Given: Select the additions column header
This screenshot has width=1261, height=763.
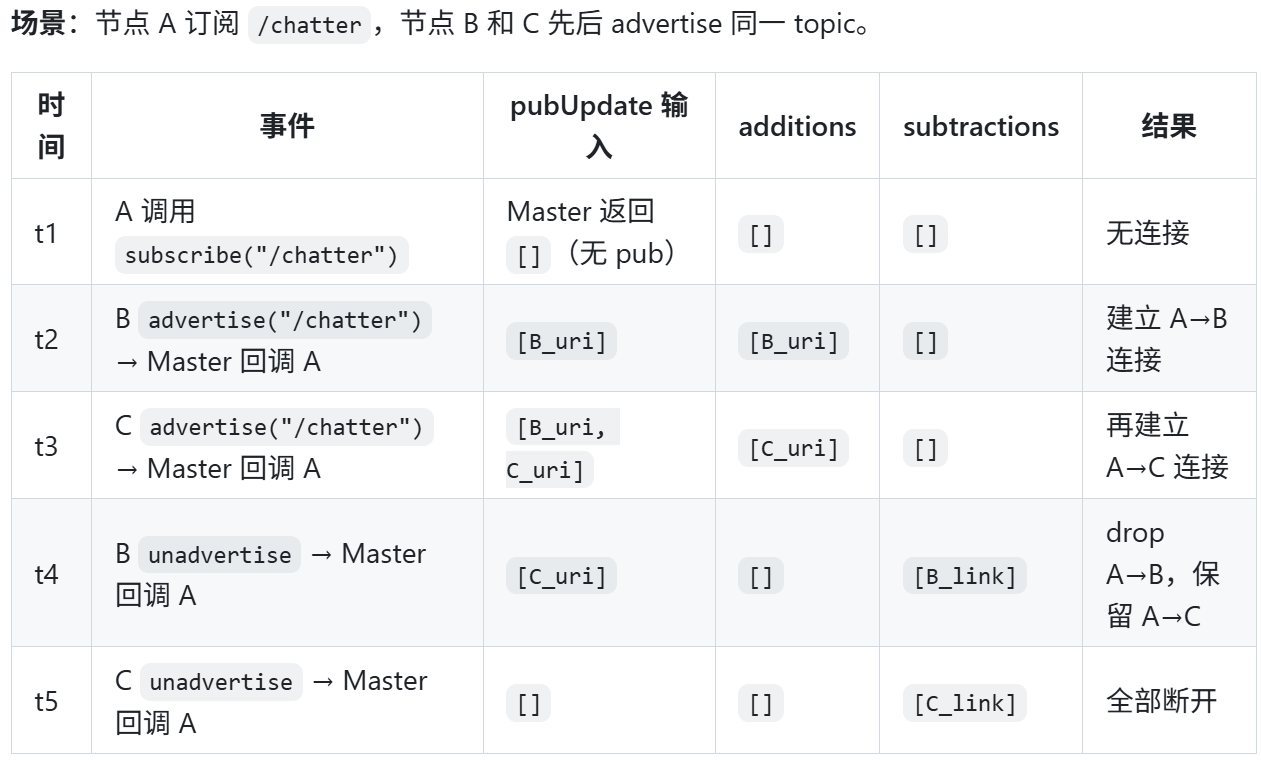Looking at the screenshot, I should (797, 127).
